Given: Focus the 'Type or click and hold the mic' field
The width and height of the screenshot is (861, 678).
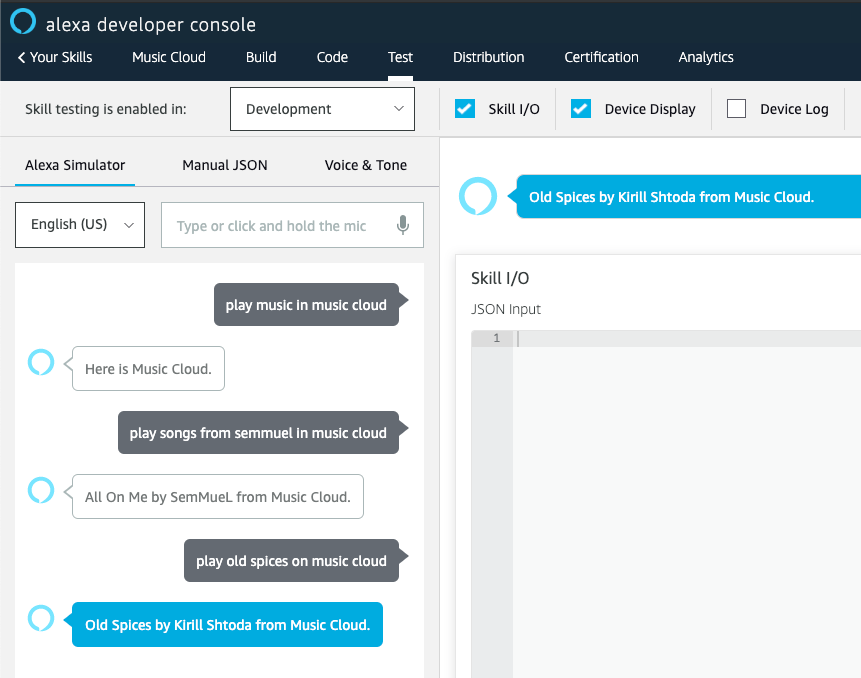Looking at the screenshot, I should 292,225.
